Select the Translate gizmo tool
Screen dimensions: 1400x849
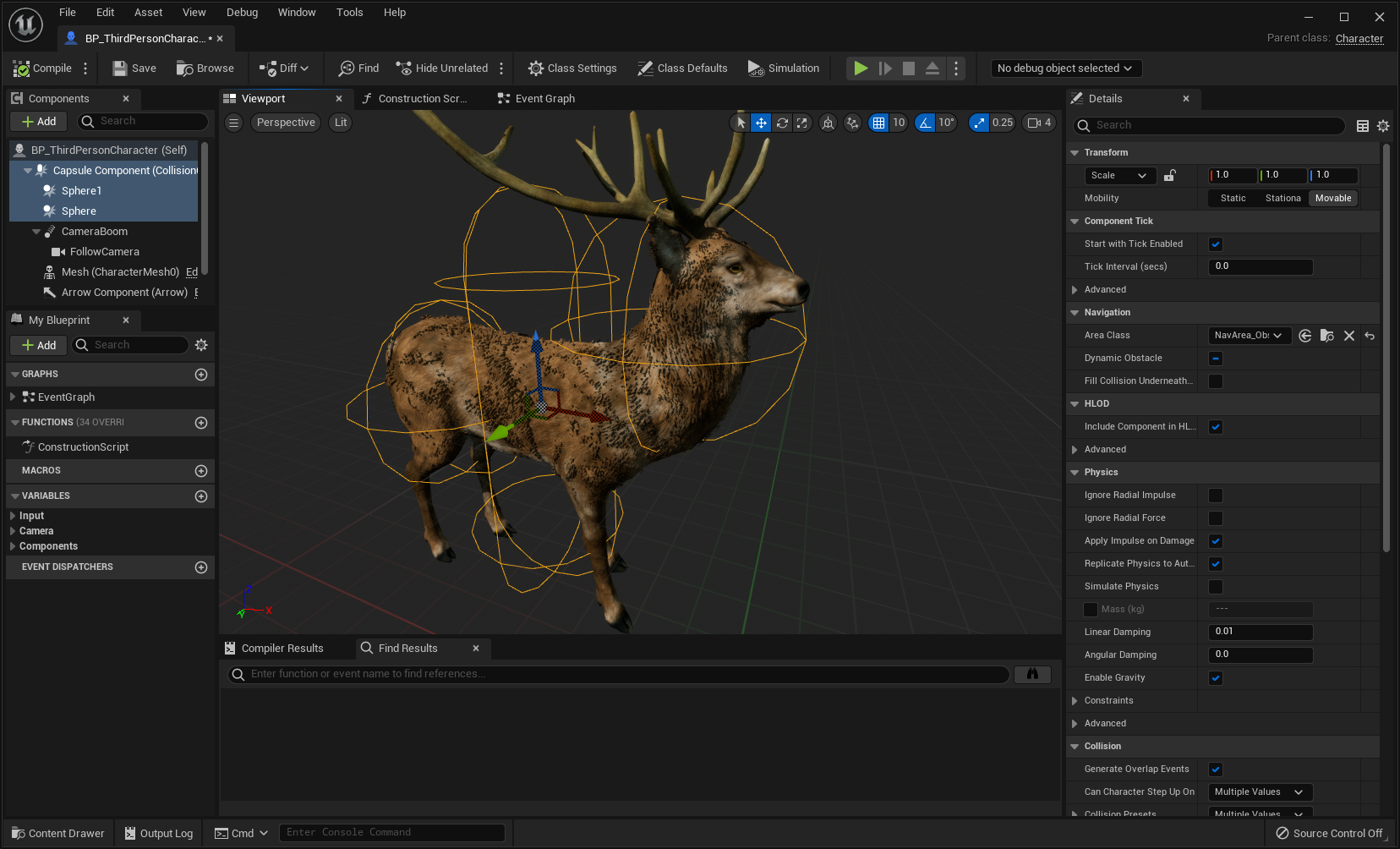click(x=761, y=123)
